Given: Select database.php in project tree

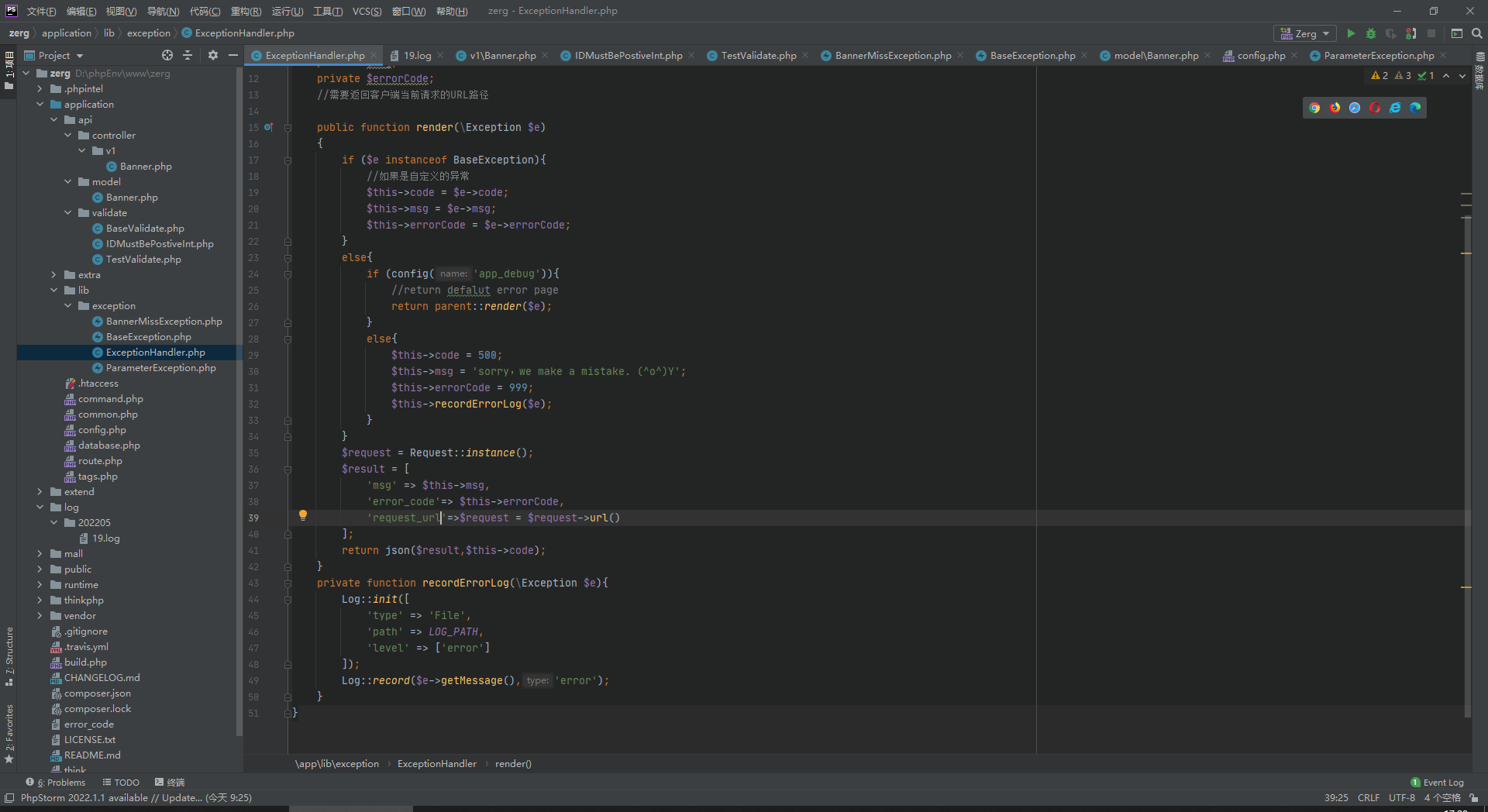Looking at the screenshot, I should (108, 446).
